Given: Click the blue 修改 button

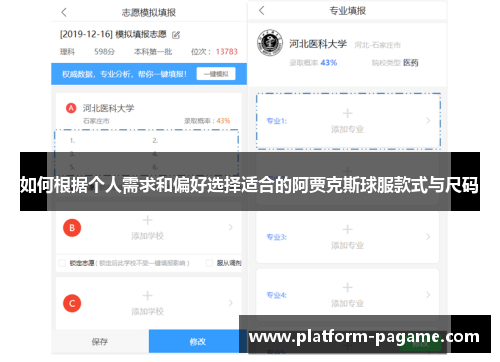Looking at the screenshot, I should (198, 342).
